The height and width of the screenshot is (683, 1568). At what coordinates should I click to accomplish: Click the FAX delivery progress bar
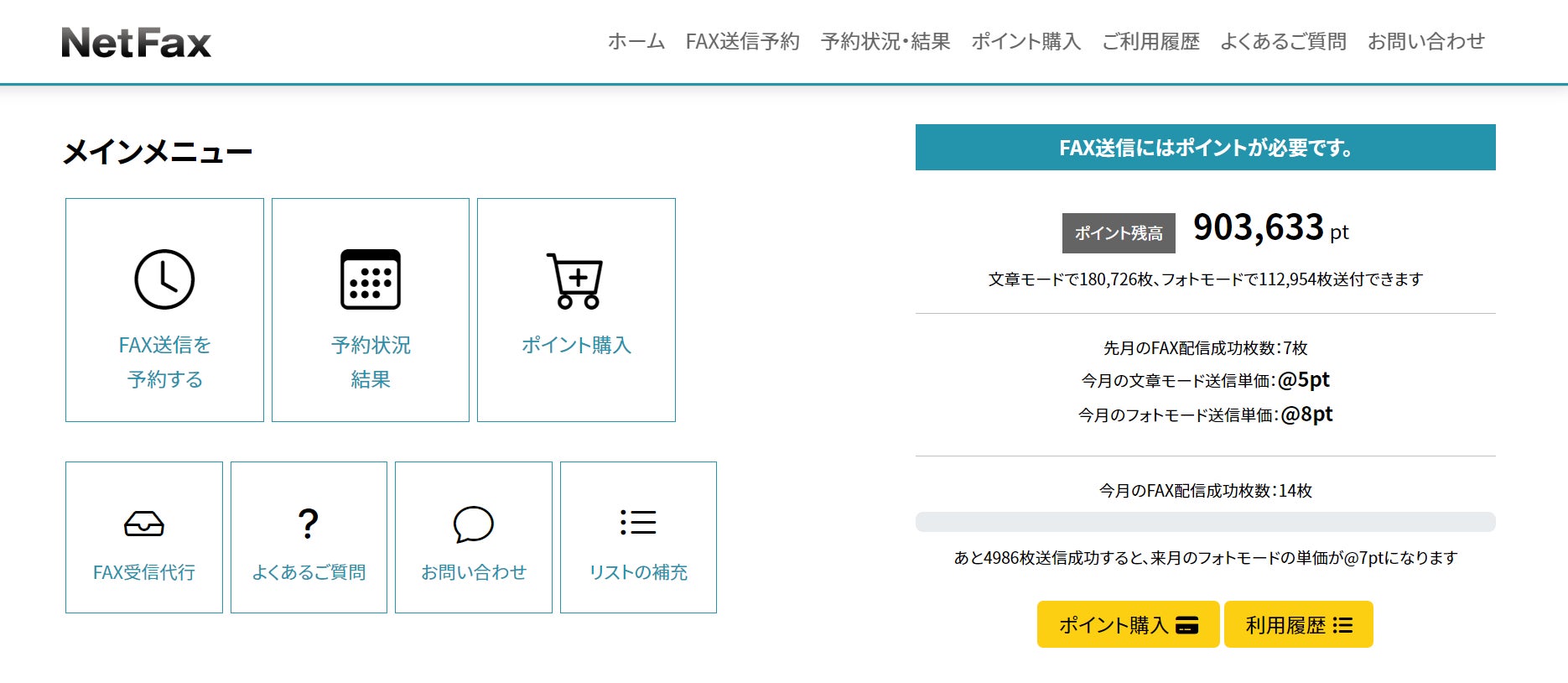click(1205, 522)
